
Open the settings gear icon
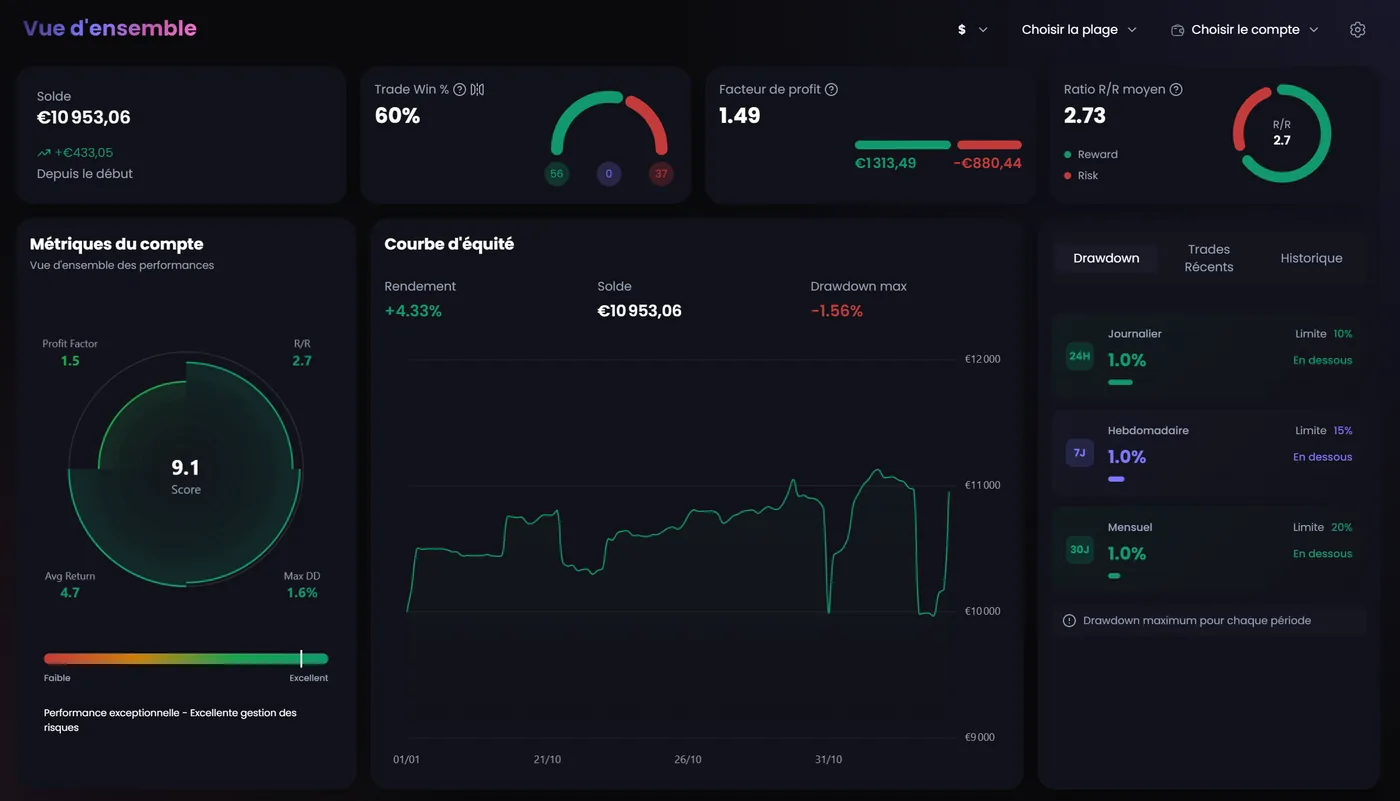[x=1357, y=30]
